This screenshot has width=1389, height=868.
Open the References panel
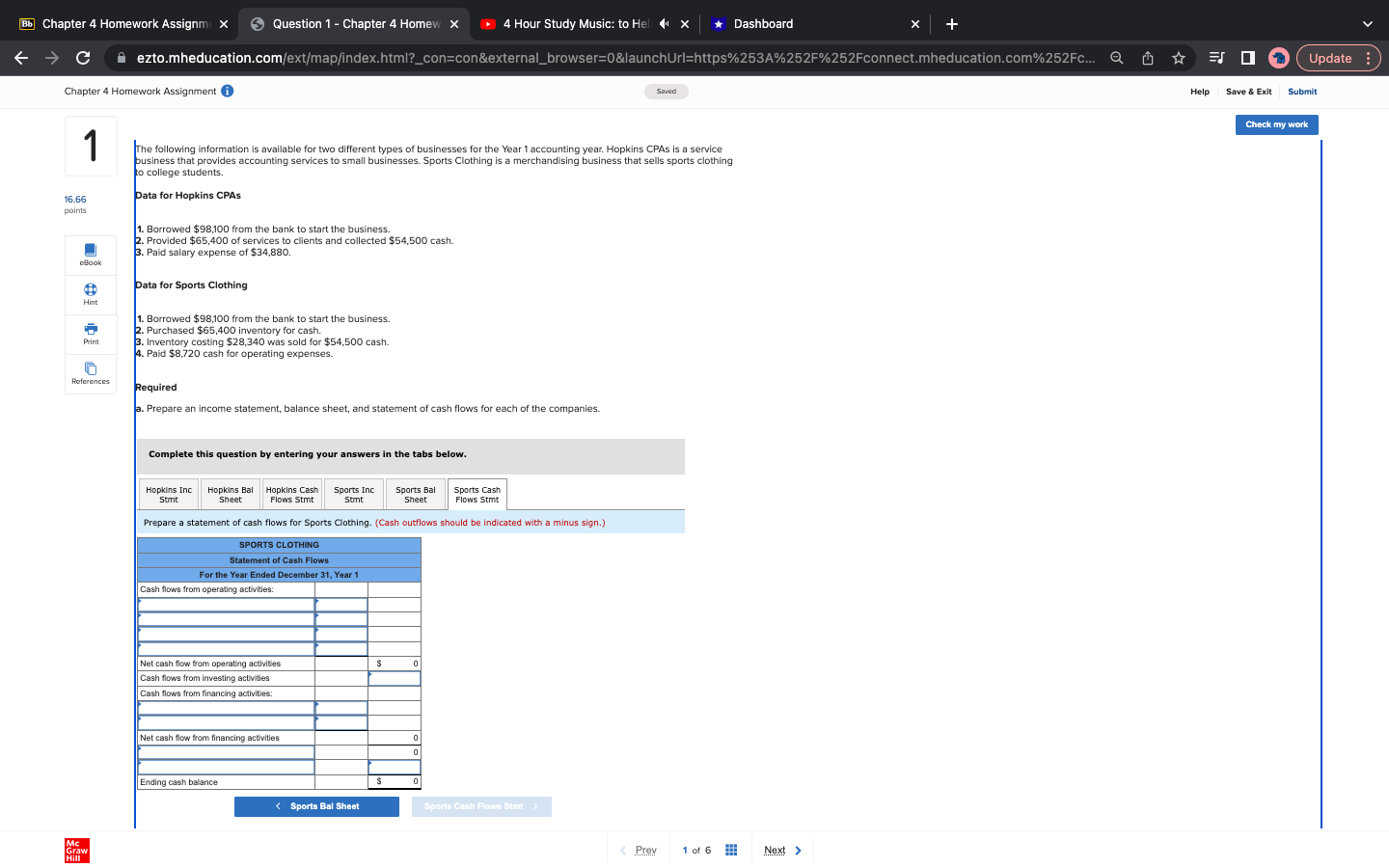coord(91,373)
